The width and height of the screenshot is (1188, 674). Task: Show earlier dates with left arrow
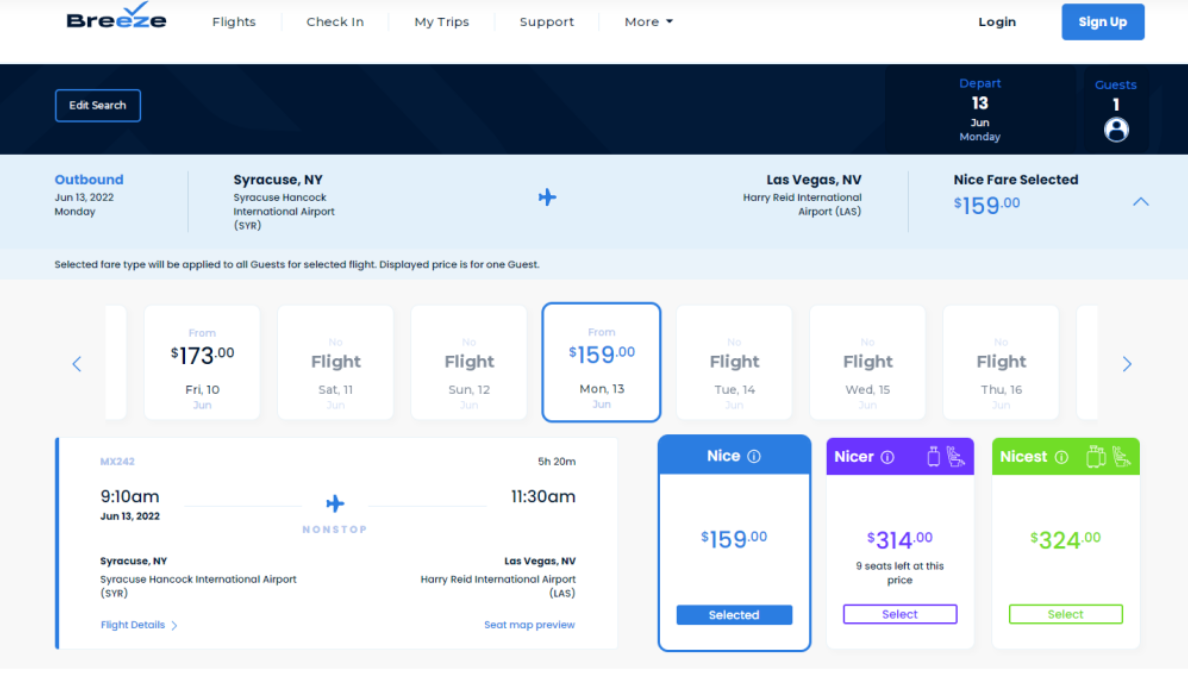pyautogui.click(x=77, y=364)
